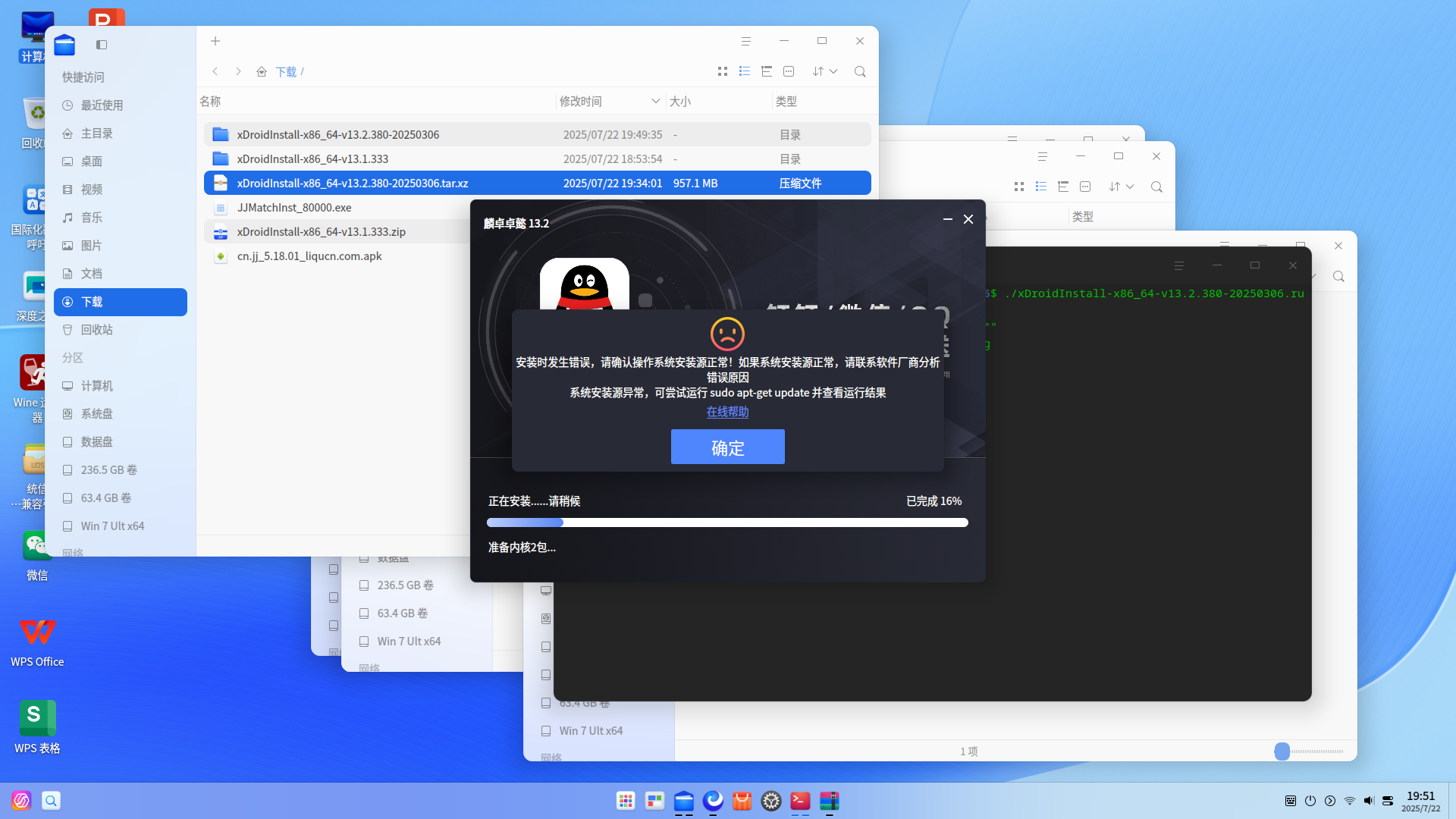Go forward in the file manager
This screenshot has height=819, width=1456.
(238, 71)
